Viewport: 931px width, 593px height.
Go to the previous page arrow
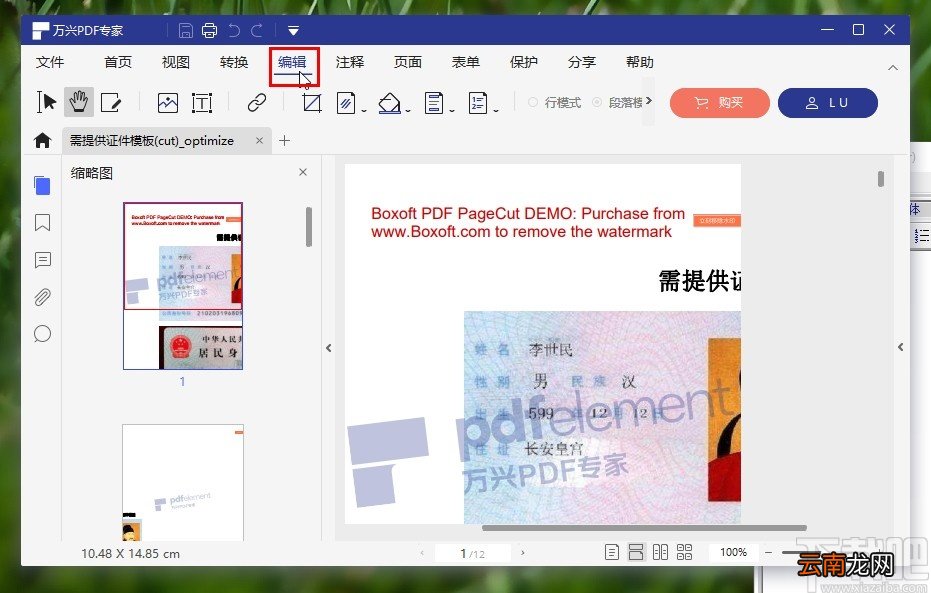pyautogui.click(x=422, y=553)
